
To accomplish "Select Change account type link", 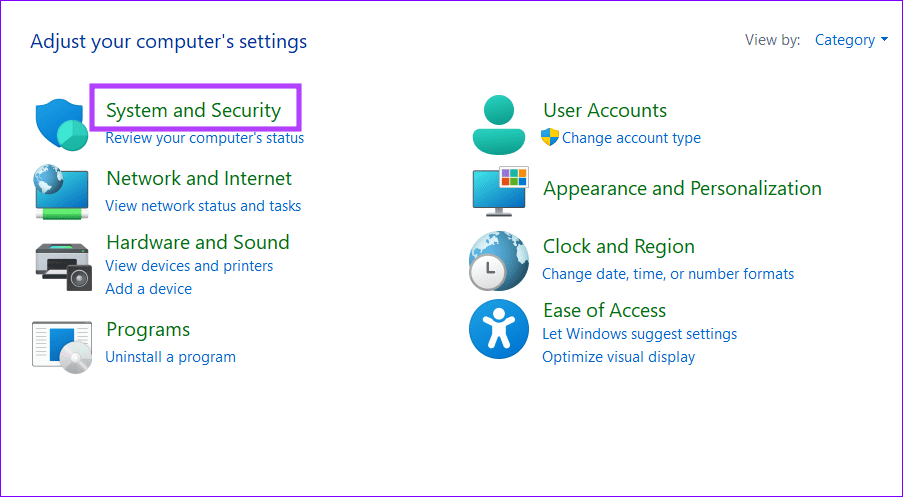I will [631, 138].
